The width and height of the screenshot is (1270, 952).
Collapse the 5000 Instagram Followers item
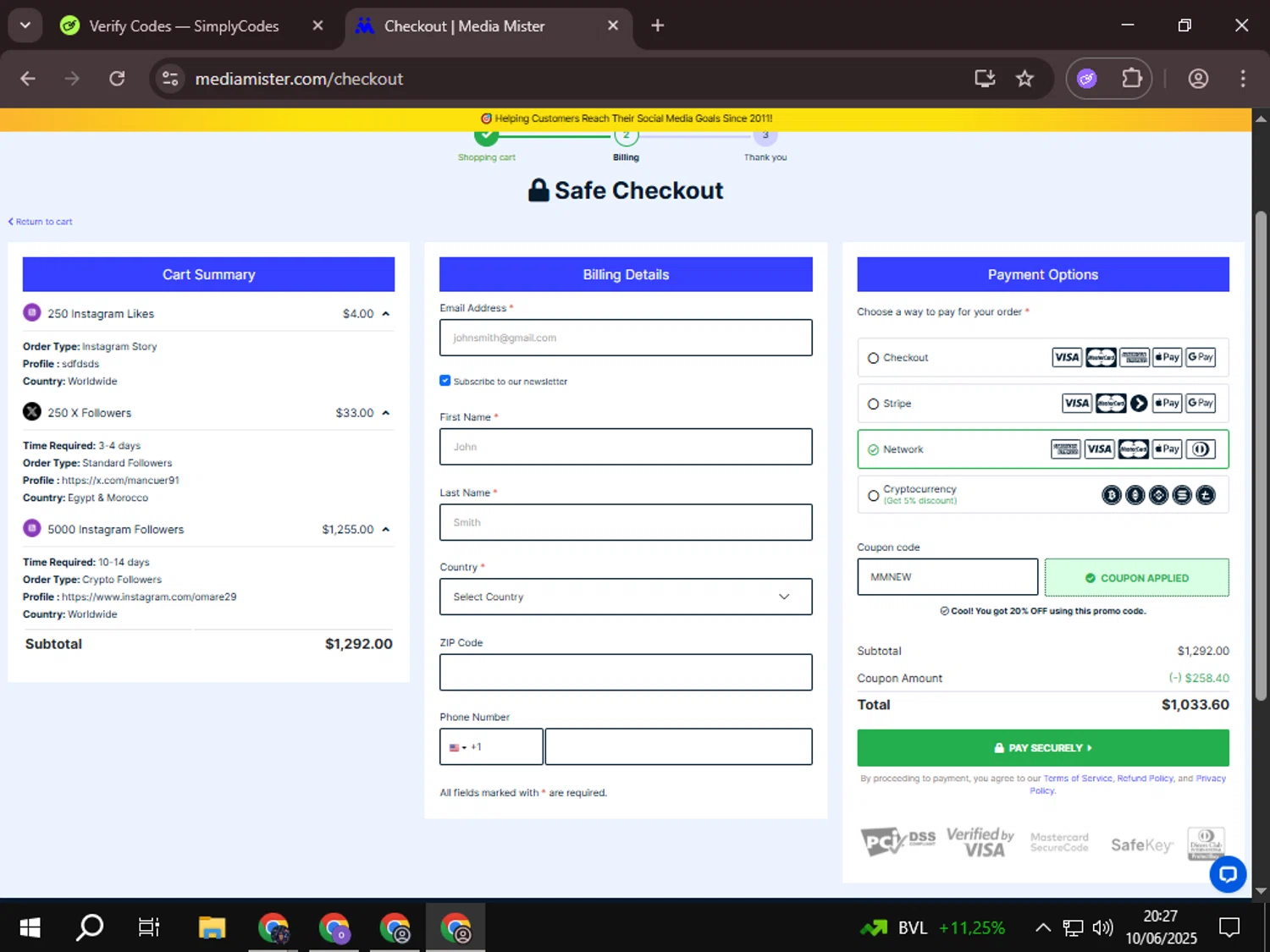(386, 530)
